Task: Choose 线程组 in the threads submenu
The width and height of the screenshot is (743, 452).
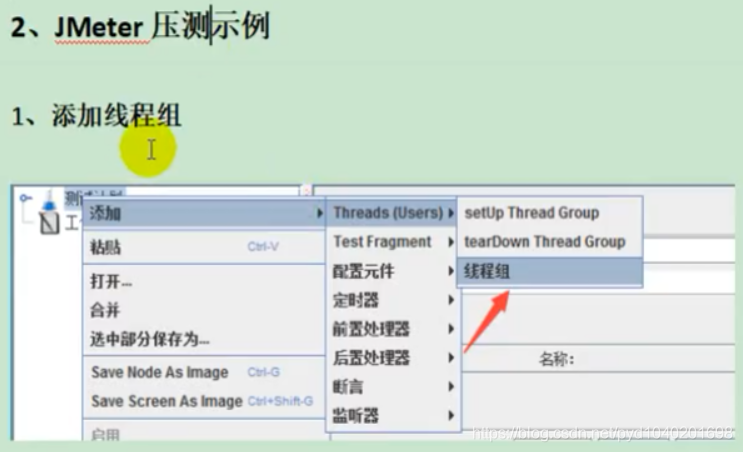Action: 550,271
